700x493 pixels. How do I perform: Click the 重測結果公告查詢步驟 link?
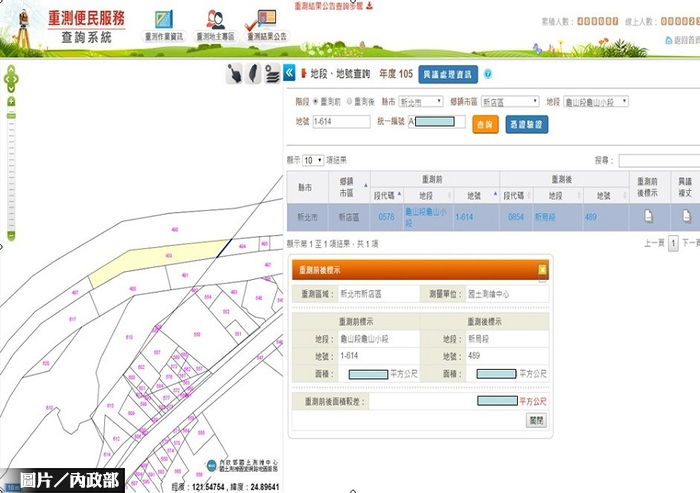pos(329,6)
